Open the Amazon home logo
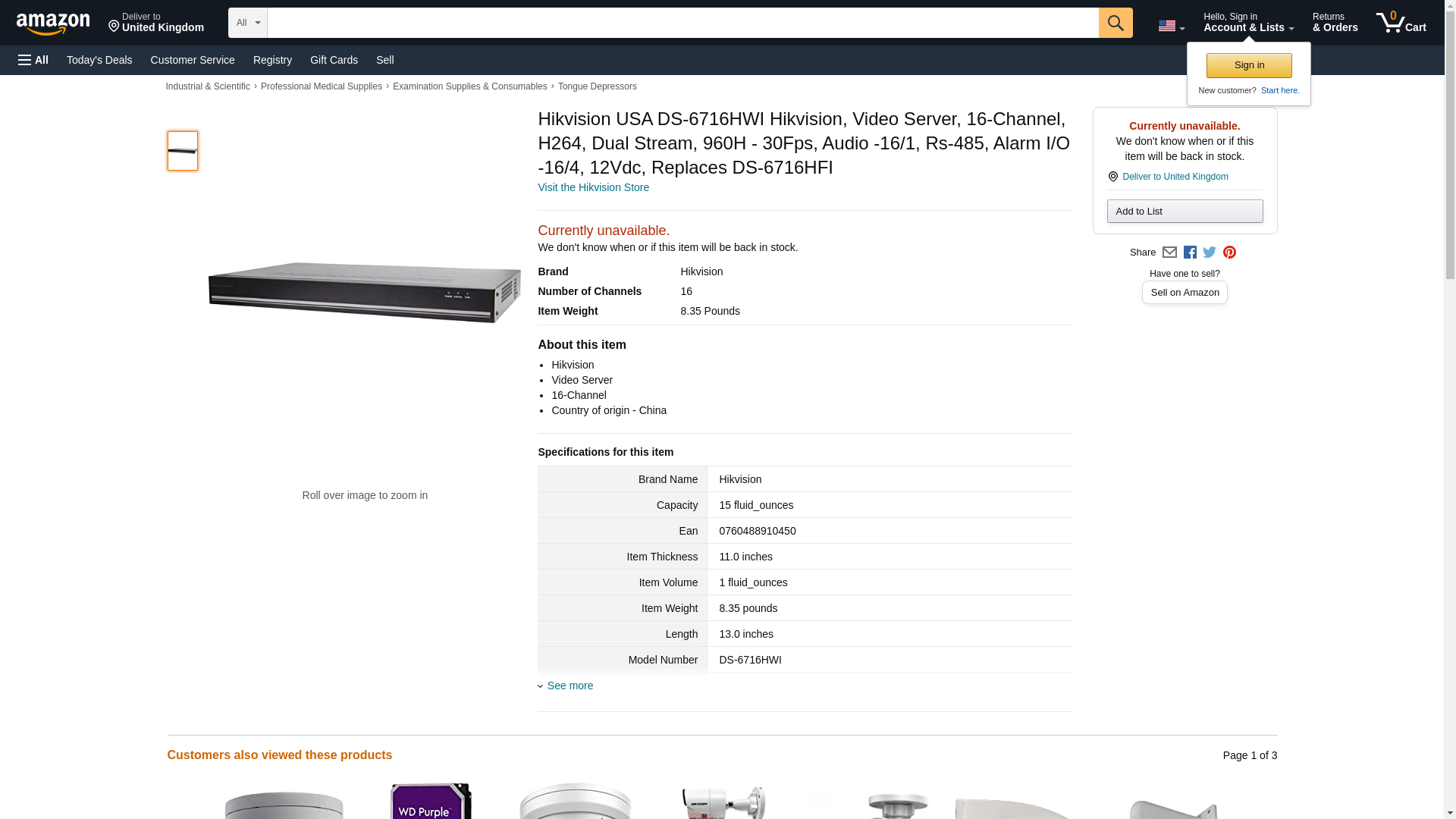The image size is (1456, 819). pos(53,24)
